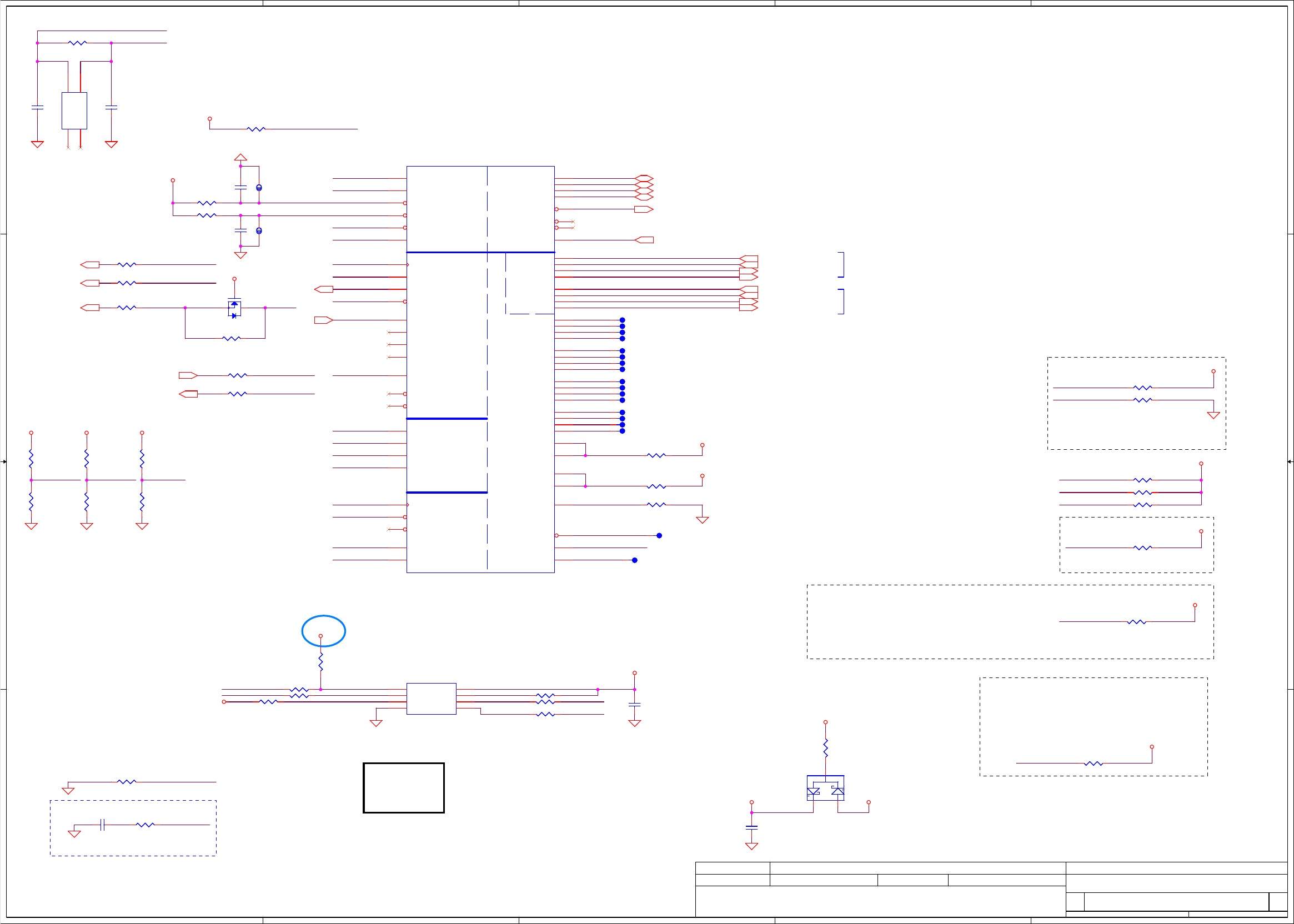The width and height of the screenshot is (1294, 924).
Task: Select the horizontal resistor at the very top left
Action: click(77, 43)
